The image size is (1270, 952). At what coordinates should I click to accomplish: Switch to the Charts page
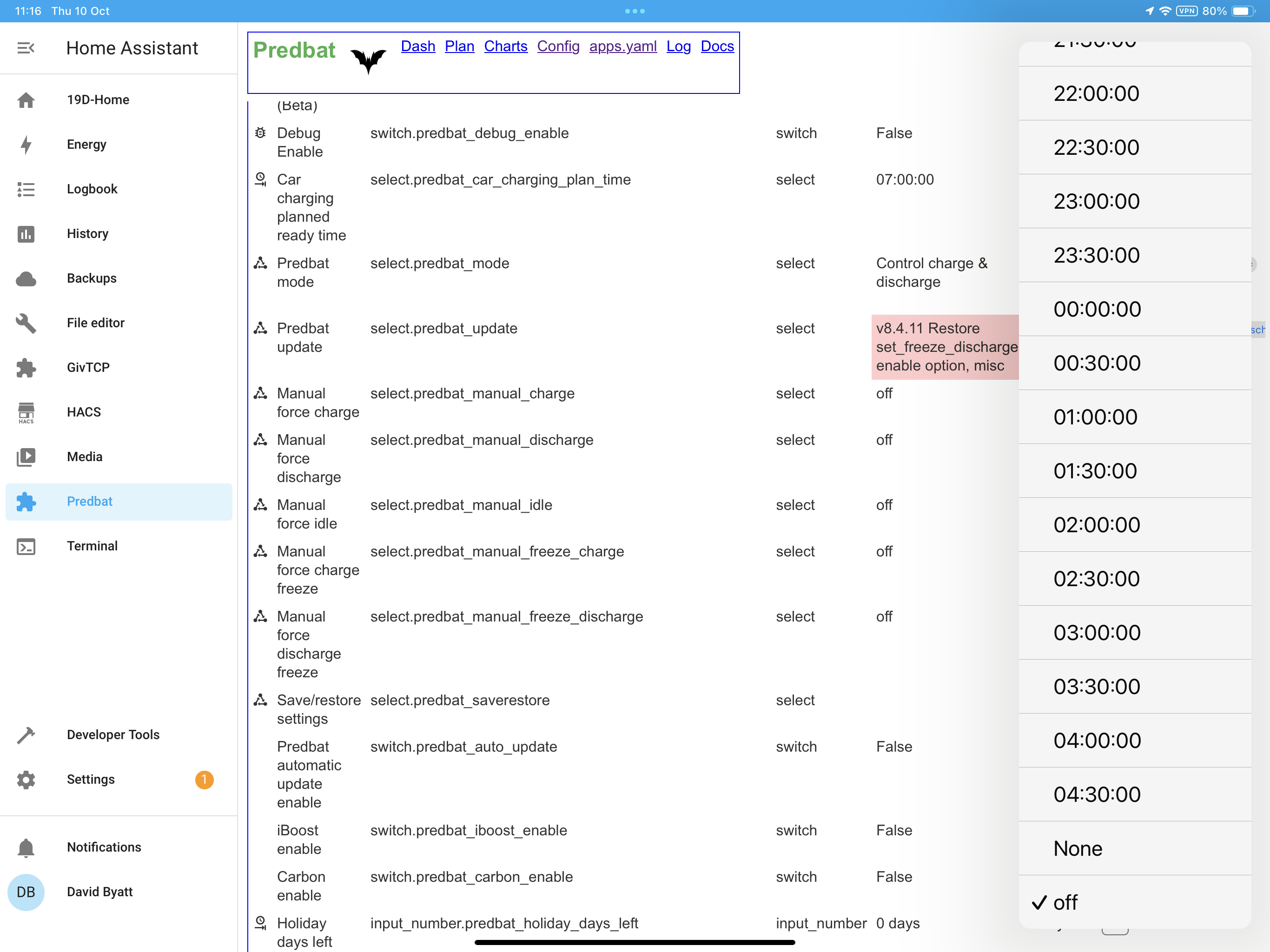(x=505, y=46)
